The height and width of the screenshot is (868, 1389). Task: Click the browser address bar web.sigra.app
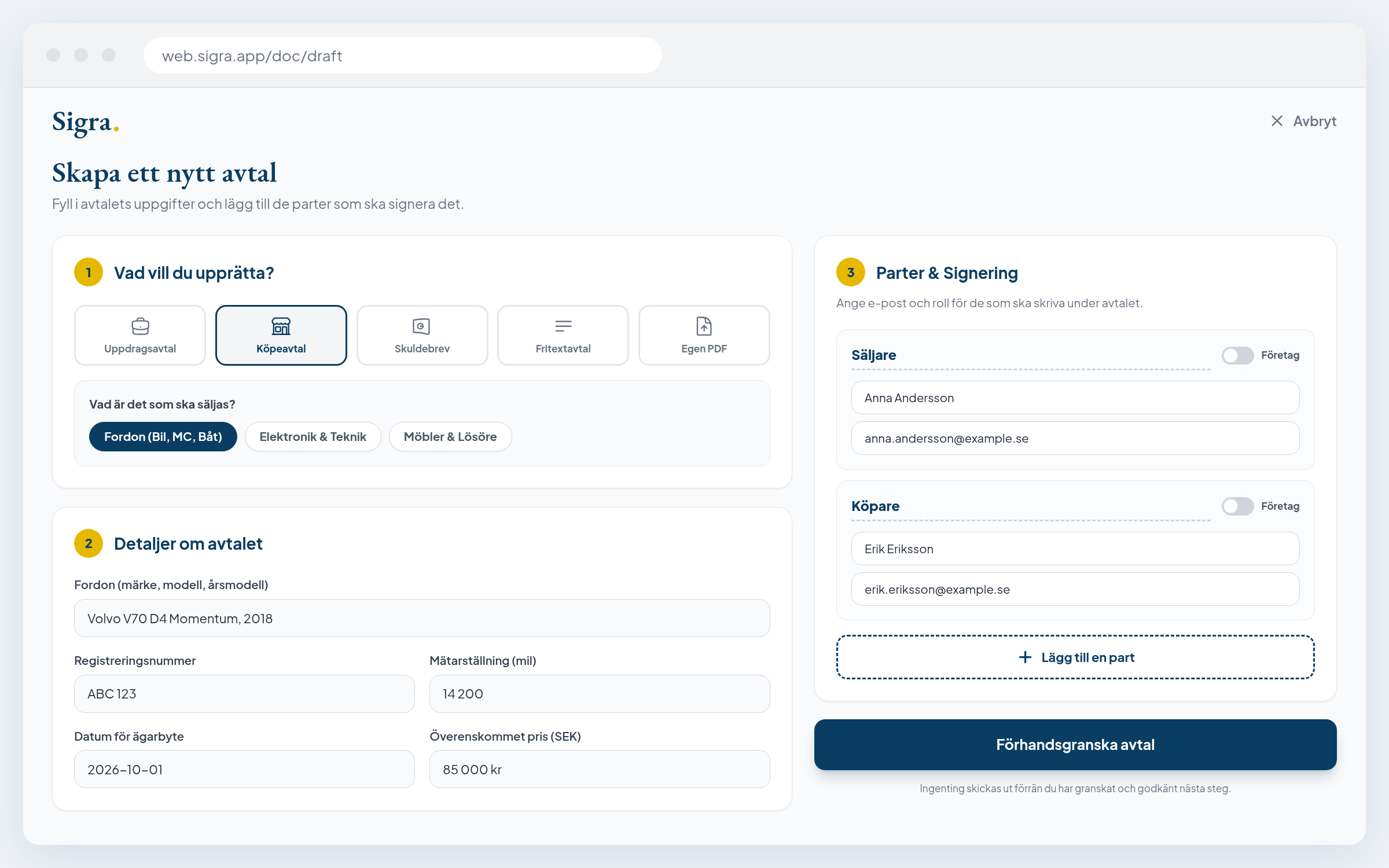pyautogui.click(x=403, y=56)
